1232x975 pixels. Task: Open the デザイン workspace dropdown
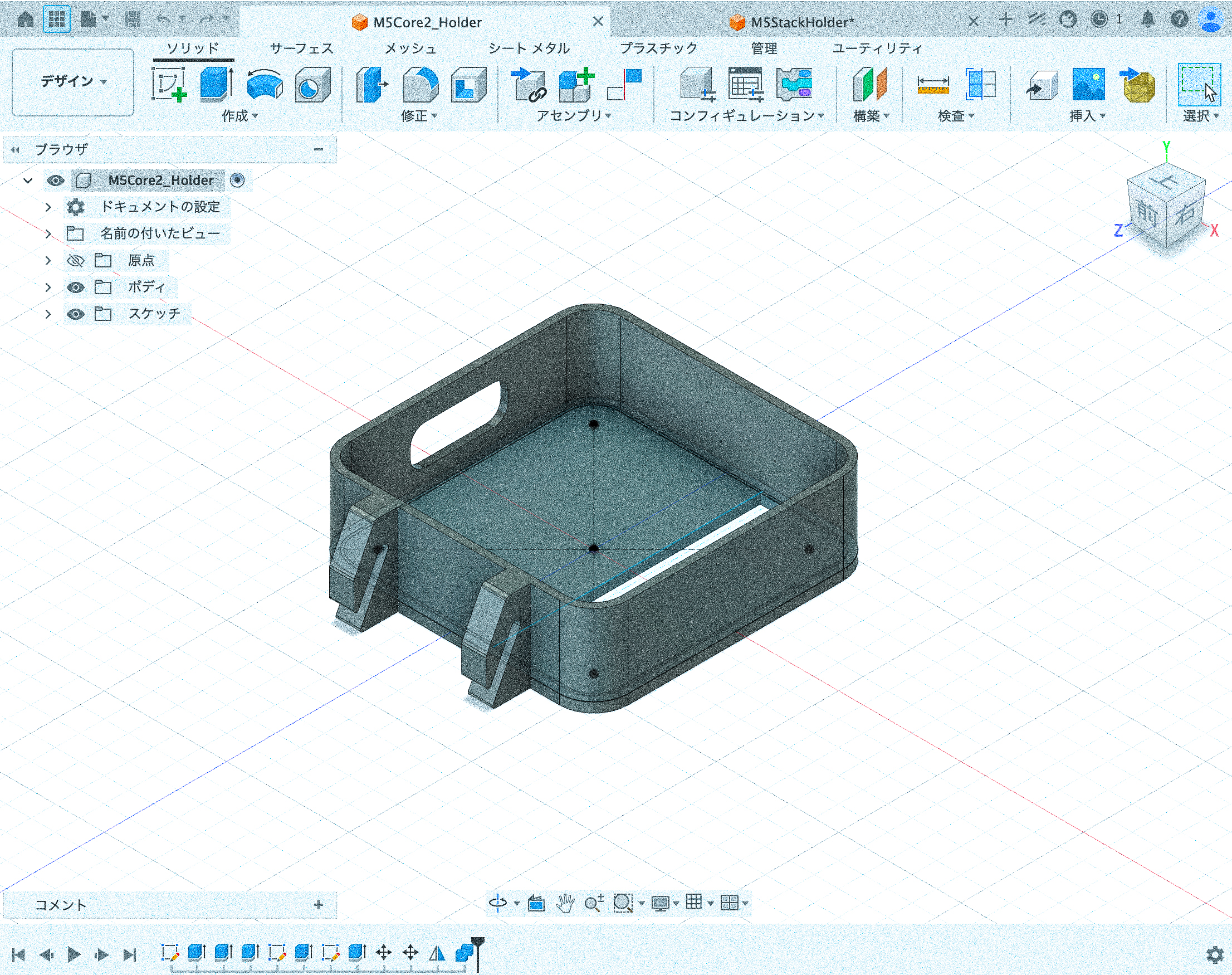[x=73, y=82]
